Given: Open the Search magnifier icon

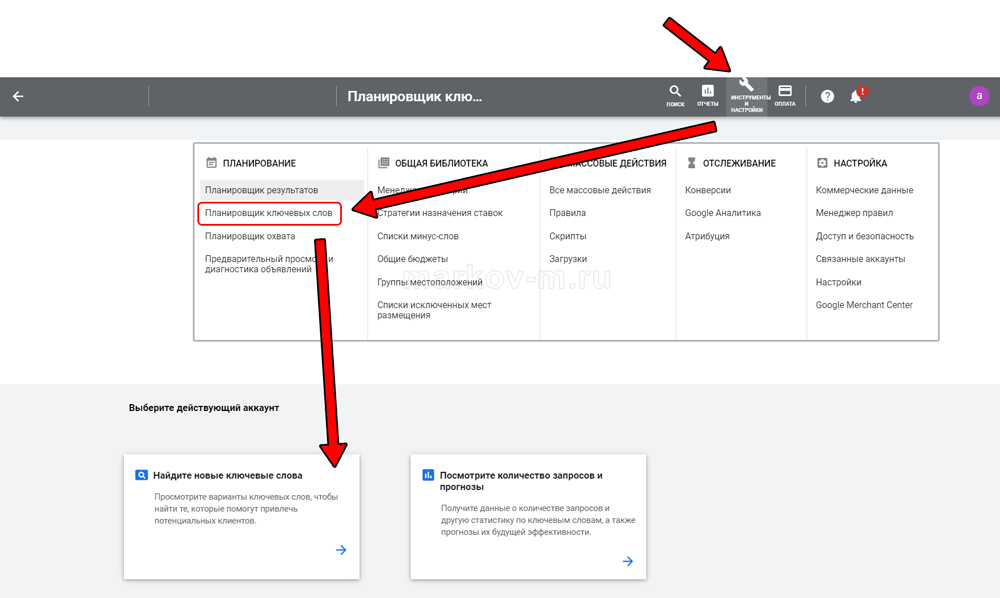Looking at the screenshot, I should point(675,94).
